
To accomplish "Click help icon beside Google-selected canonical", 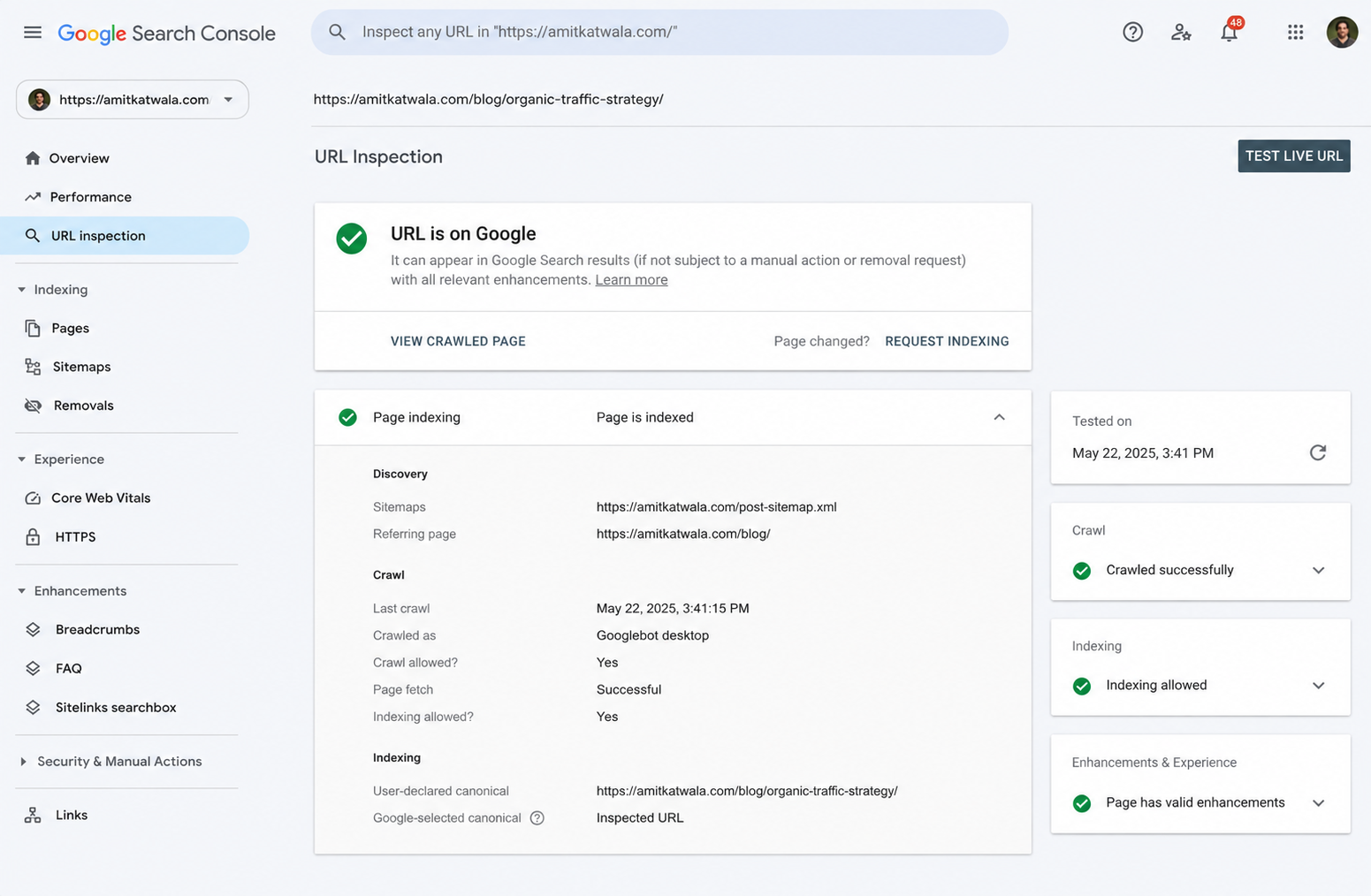I will coord(537,817).
